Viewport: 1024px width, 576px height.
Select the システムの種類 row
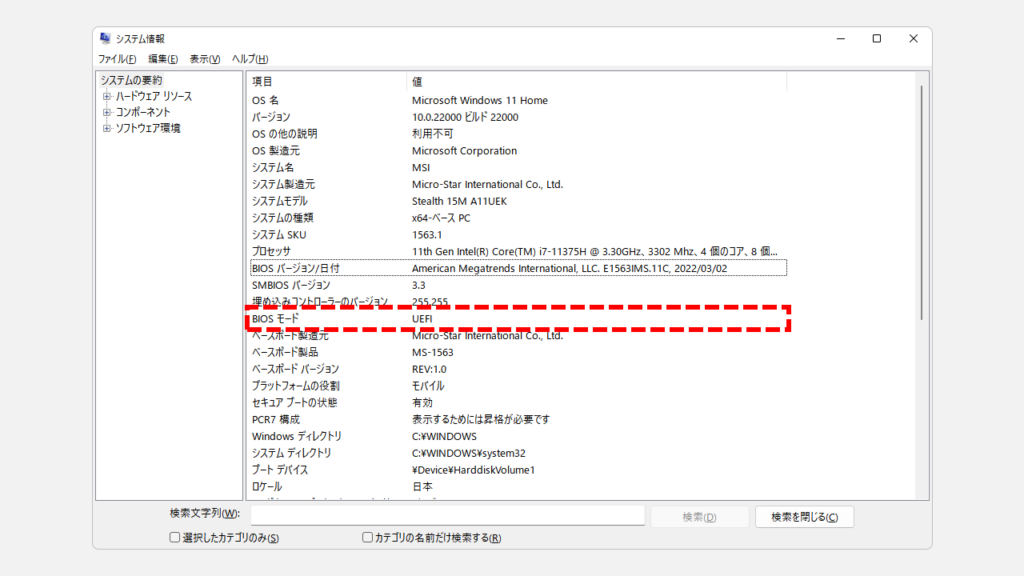click(519, 218)
